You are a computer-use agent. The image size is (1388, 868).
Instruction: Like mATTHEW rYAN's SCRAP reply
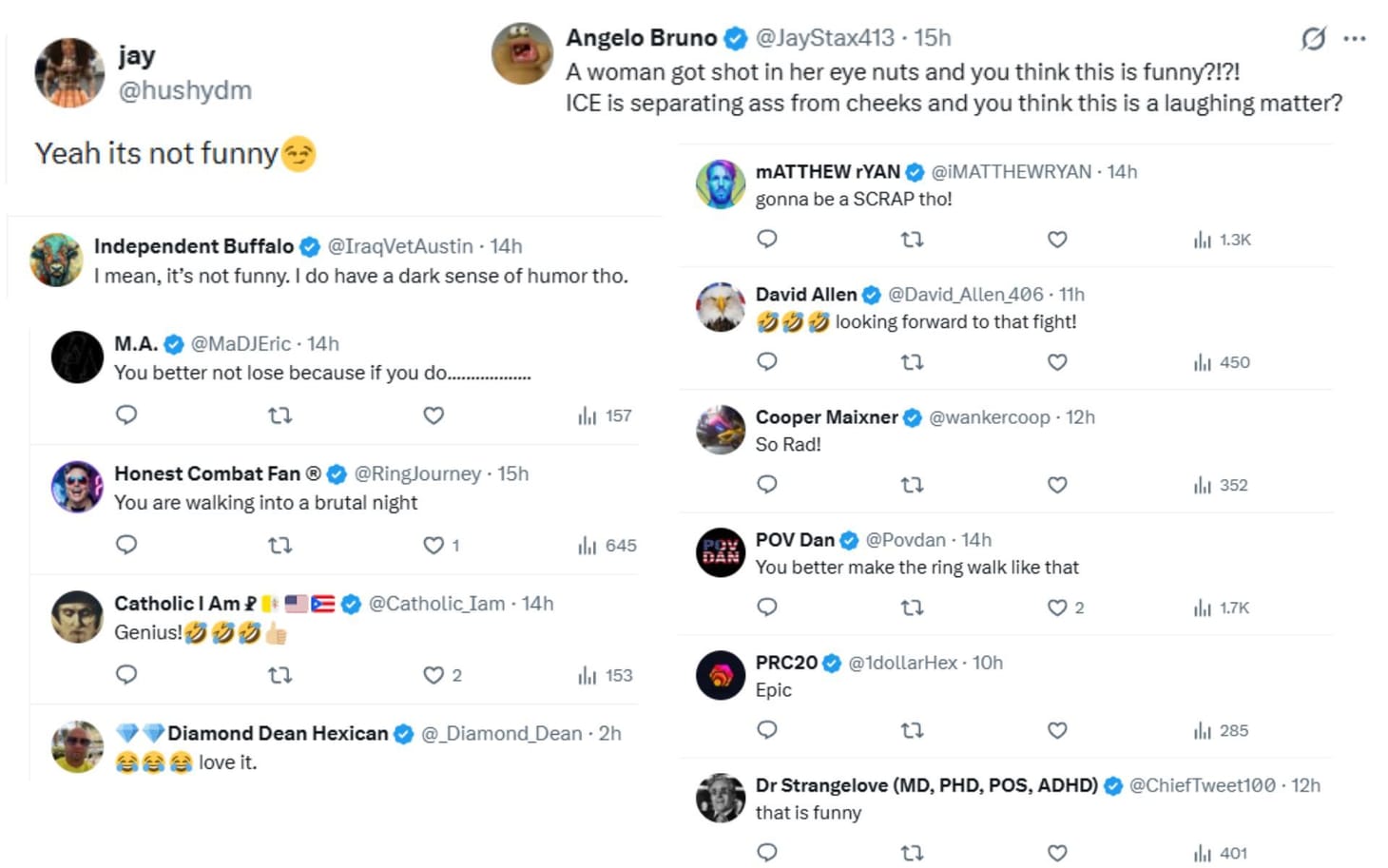(x=1056, y=240)
